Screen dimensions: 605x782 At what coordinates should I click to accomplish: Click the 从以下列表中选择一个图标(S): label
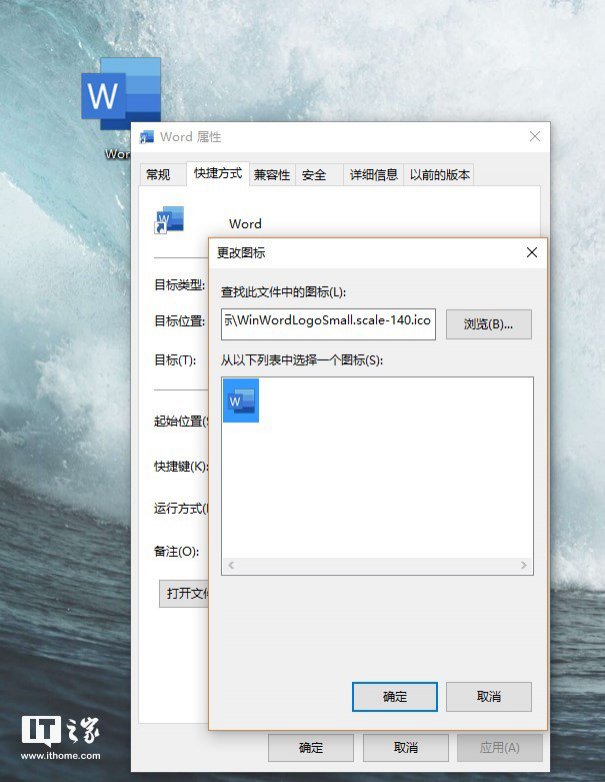click(x=302, y=360)
